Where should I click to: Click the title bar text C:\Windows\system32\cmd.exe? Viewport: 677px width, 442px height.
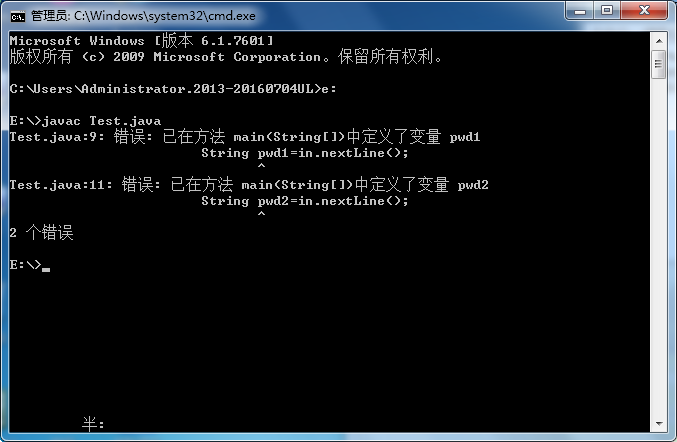[165, 16]
